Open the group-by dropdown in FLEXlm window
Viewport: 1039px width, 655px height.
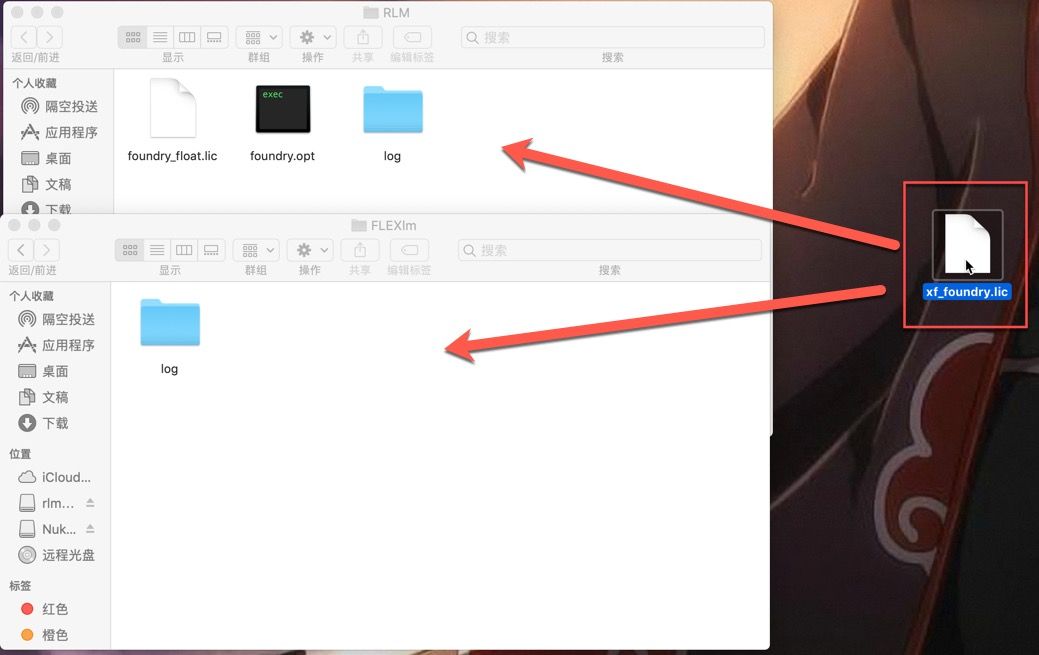tap(257, 250)
